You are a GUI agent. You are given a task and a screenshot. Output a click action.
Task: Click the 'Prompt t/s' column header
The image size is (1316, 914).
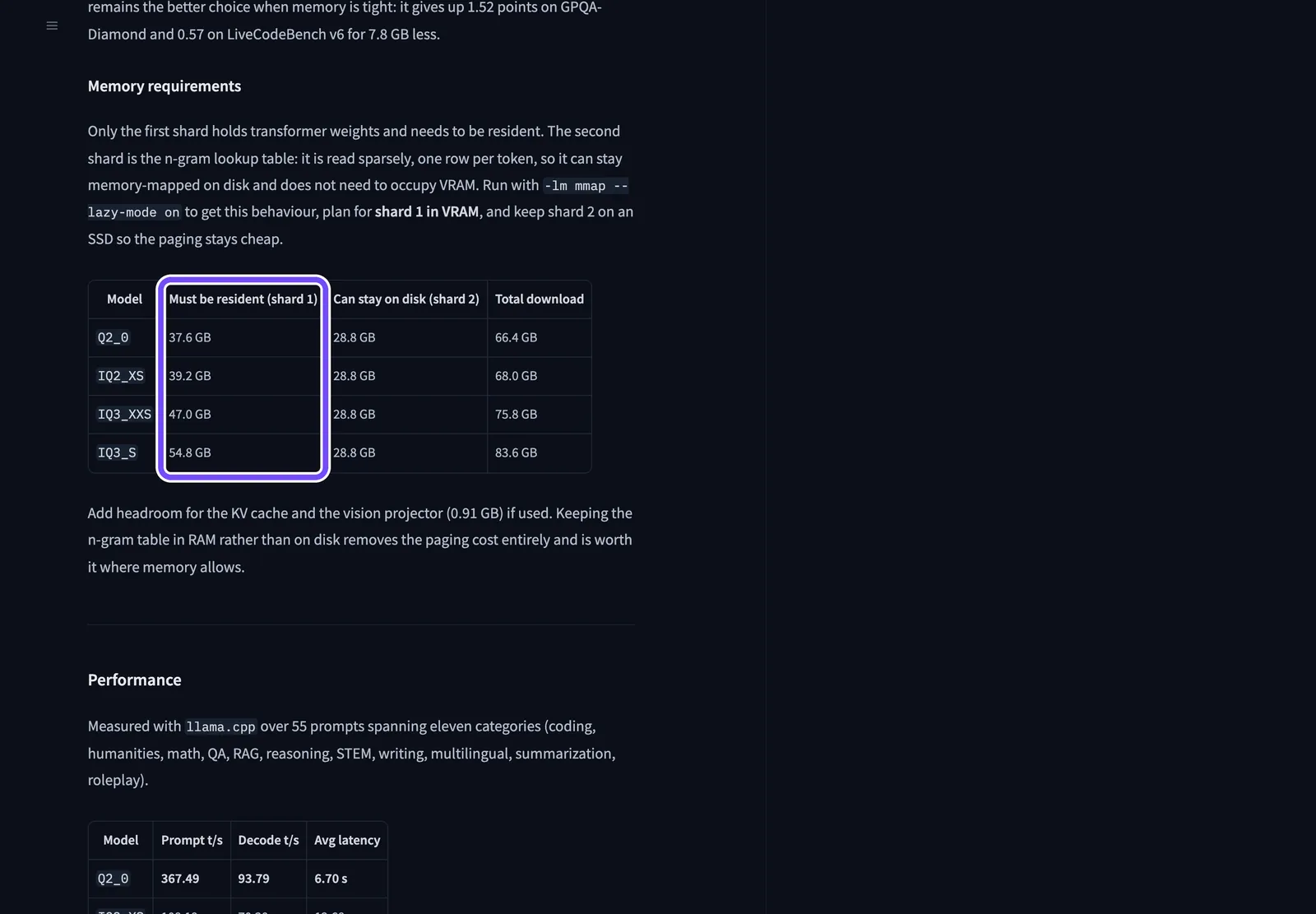192,840
